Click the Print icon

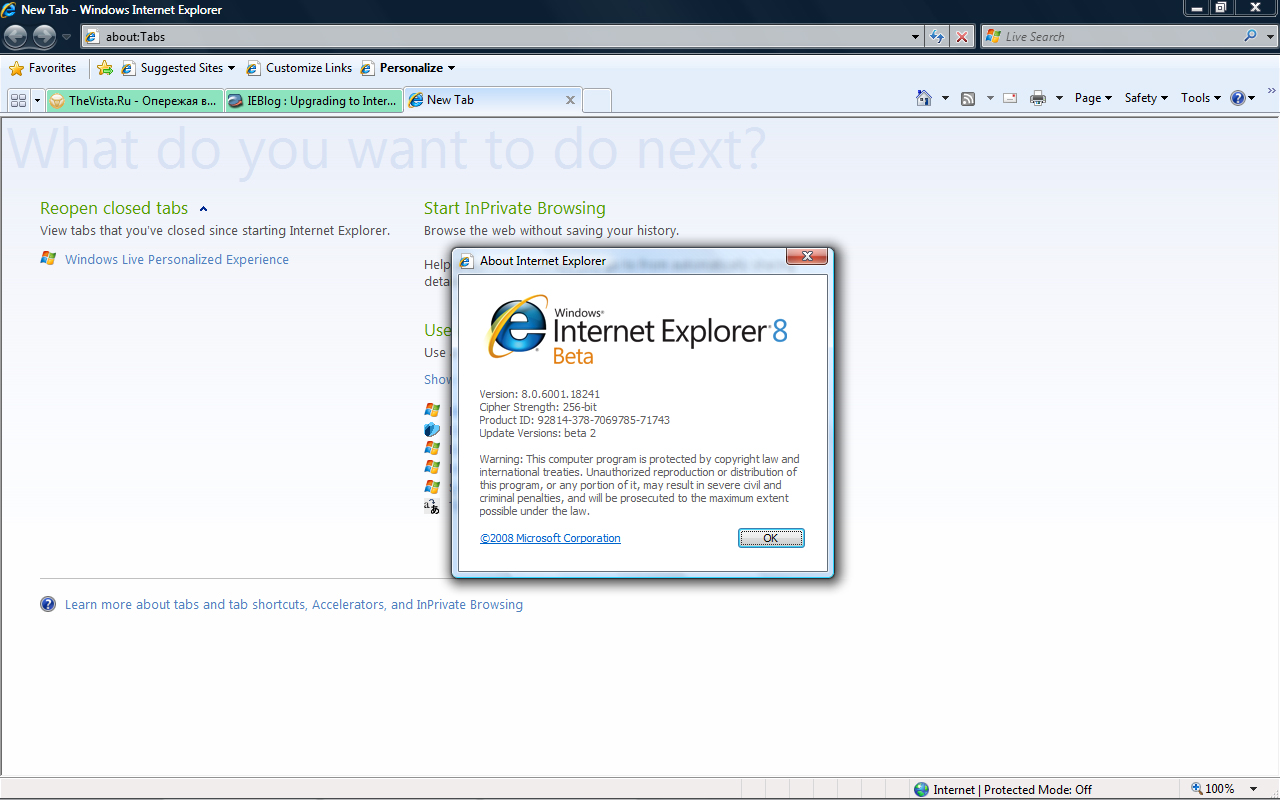point(1038,98)
